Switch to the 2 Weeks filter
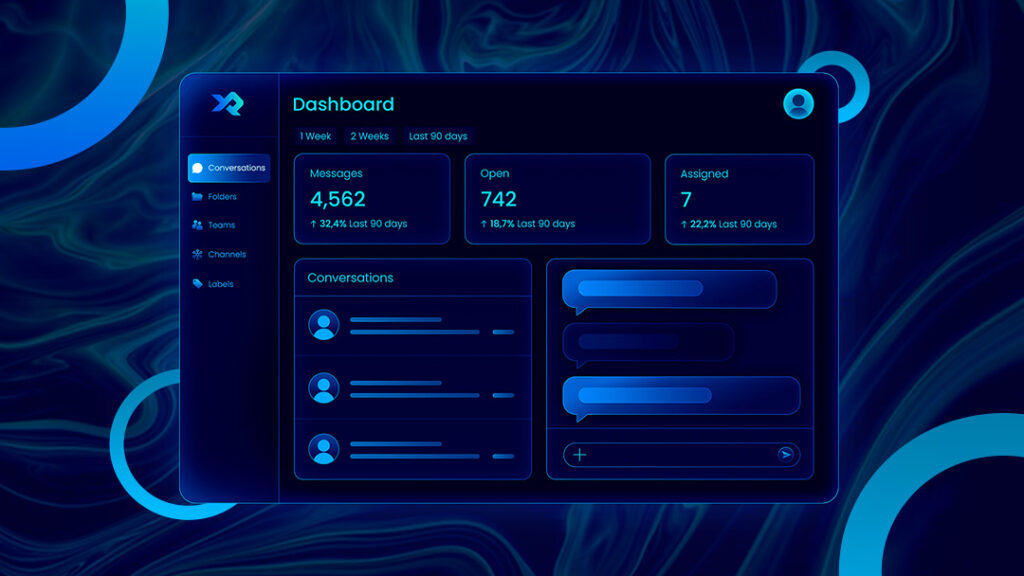The image size is (1024, 576). [x=369, y=136]
